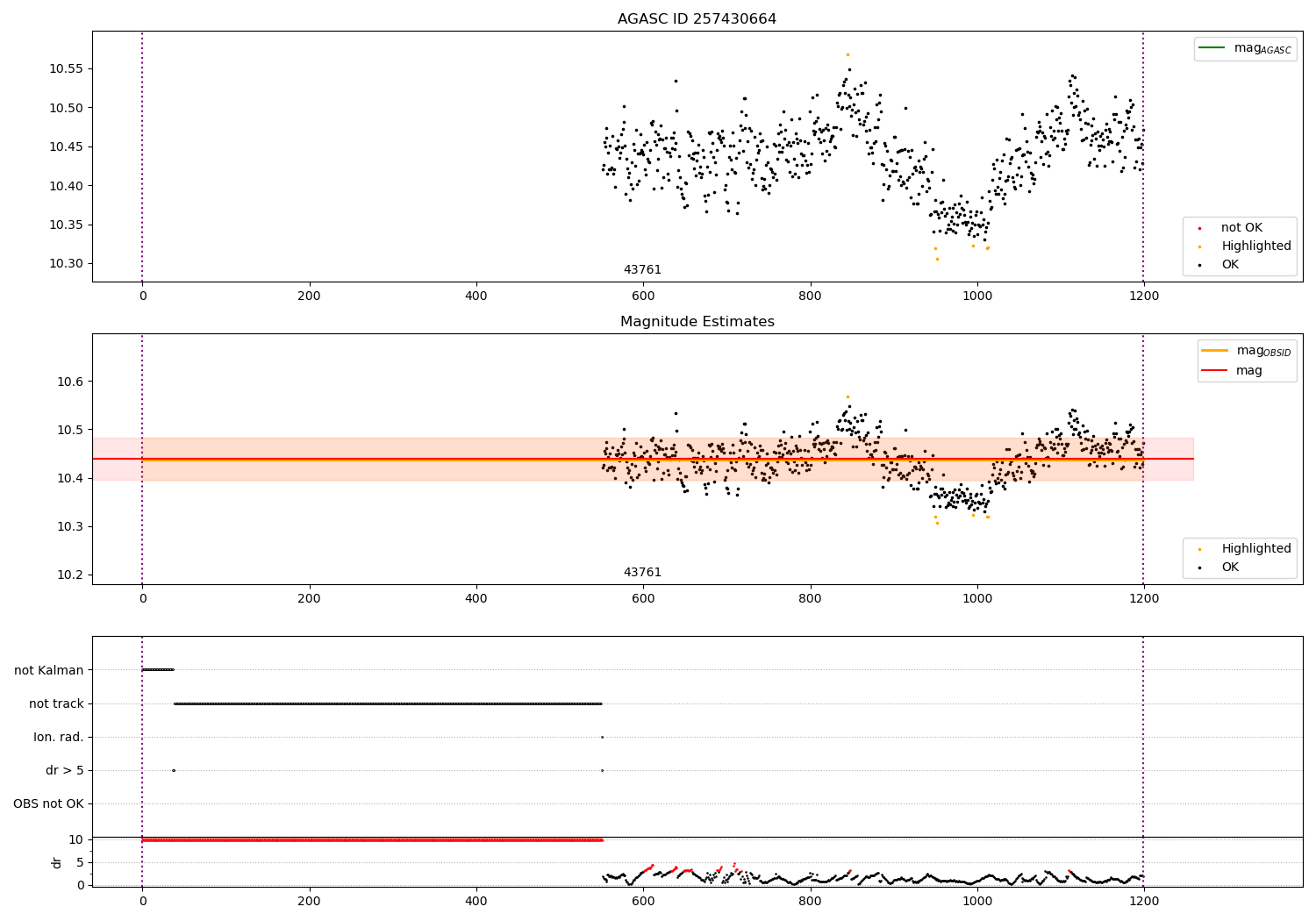Click the '43761' label in the top plot
1316x921 pixels.
pyautogui.click(x=642, y=270)
